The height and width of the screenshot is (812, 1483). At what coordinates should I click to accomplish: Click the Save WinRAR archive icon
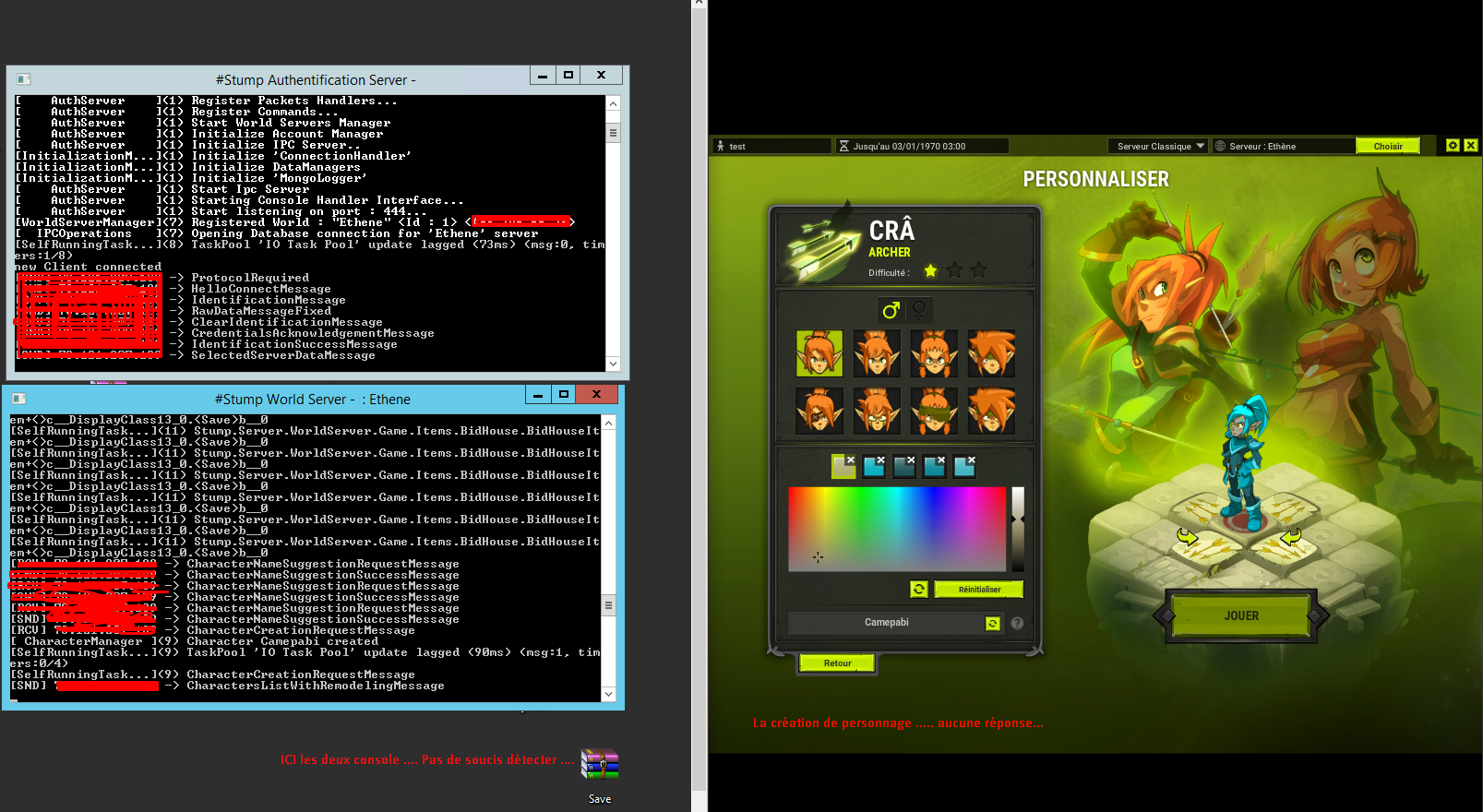point(600,766)
